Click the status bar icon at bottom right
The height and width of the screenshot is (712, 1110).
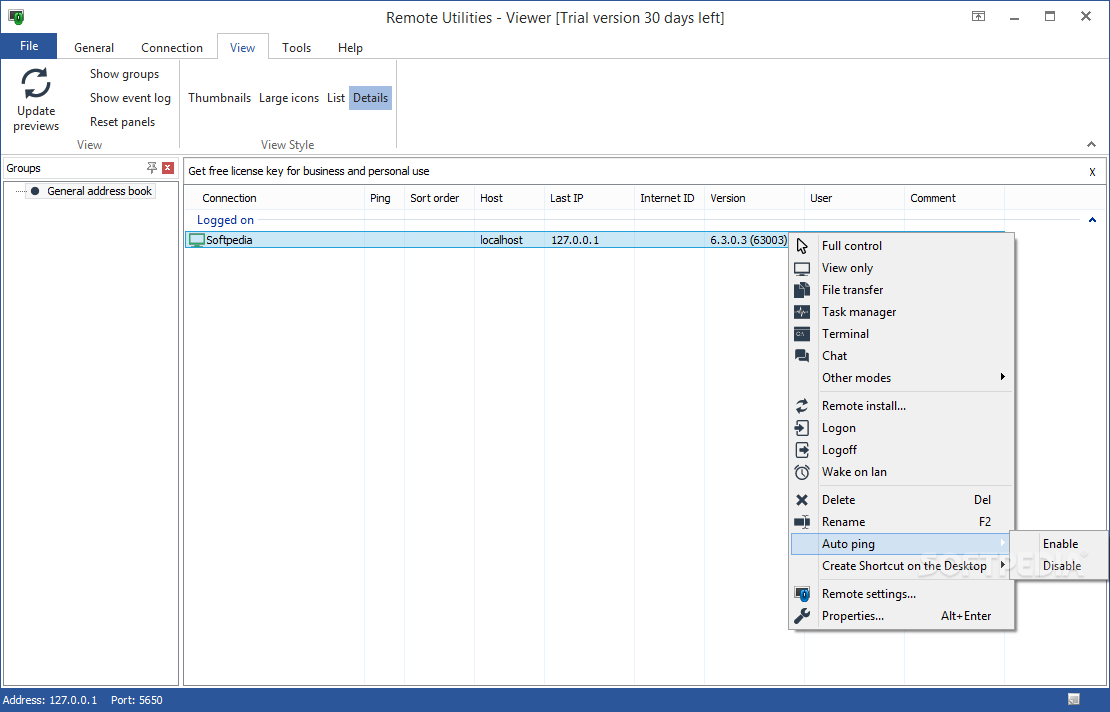1073,699
